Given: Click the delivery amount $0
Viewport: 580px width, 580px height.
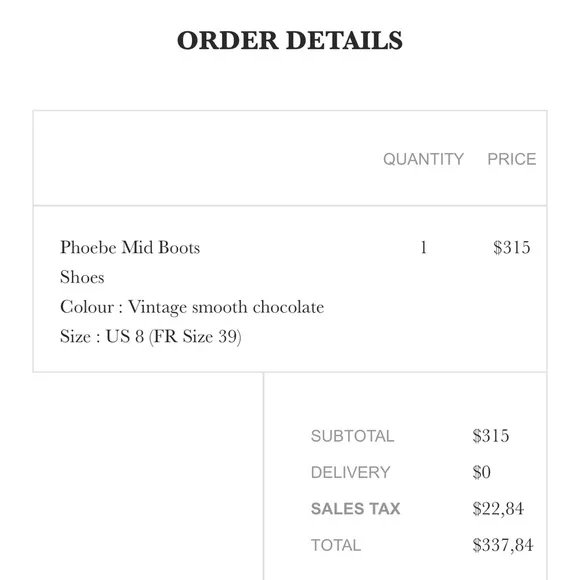Looking at the screenshot, I should click(482, 472).
